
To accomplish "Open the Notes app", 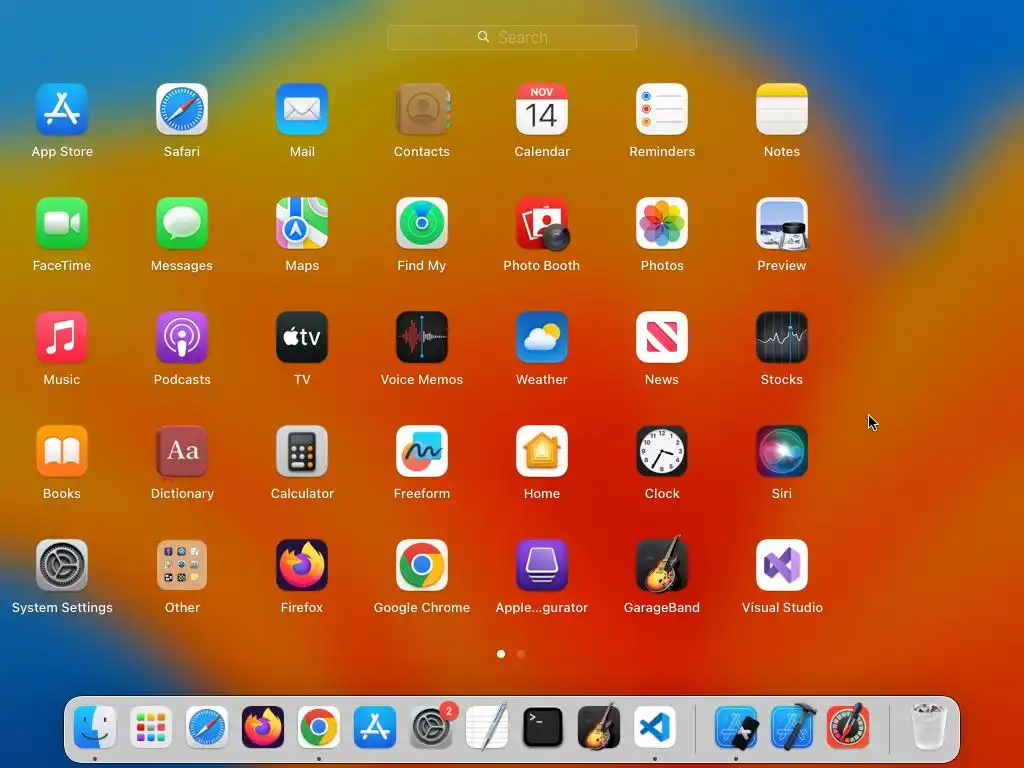I will coord(782,109).
